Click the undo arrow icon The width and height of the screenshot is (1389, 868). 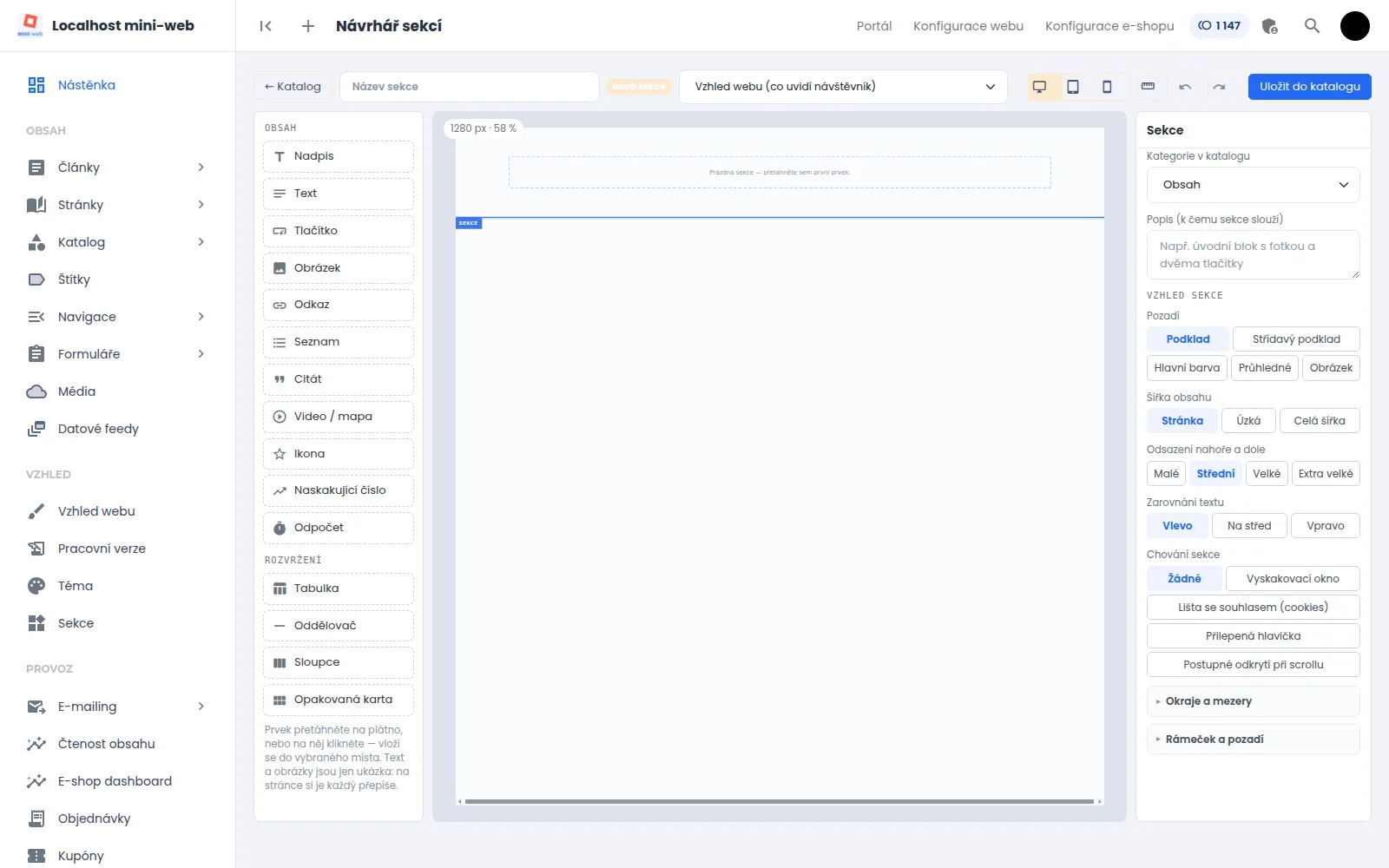pos(1185,87)
